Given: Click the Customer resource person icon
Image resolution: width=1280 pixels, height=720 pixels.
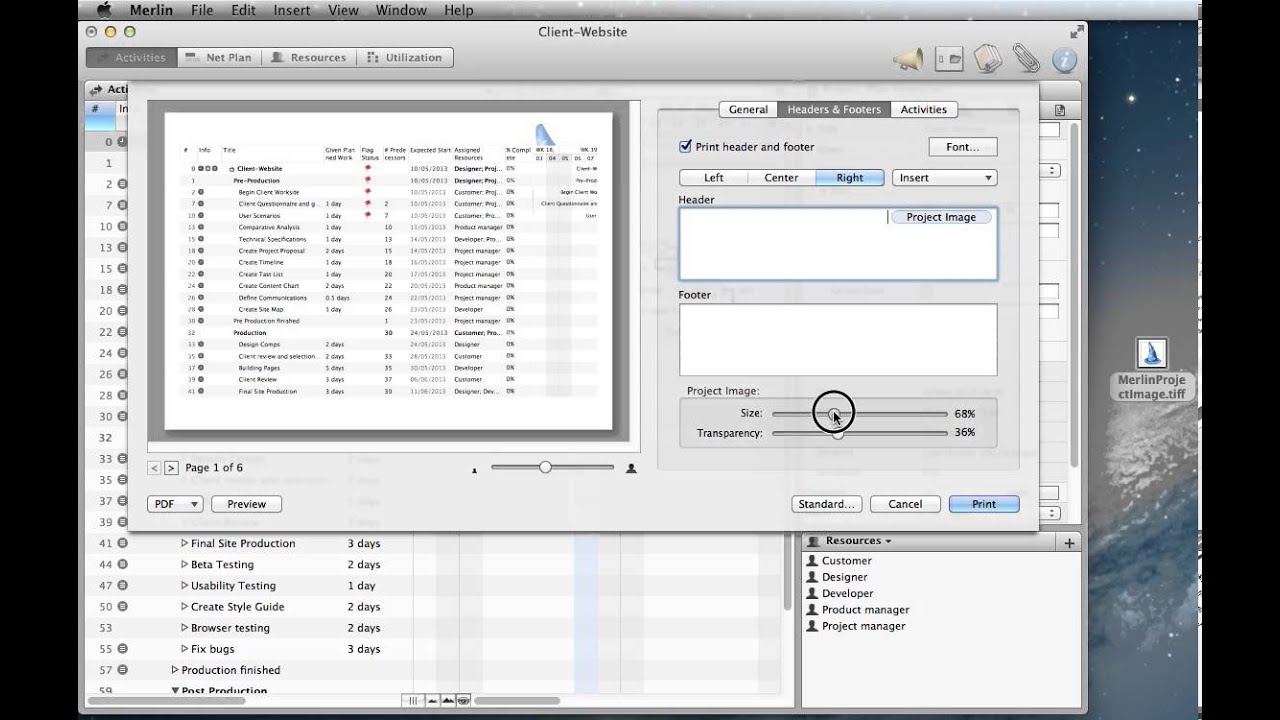Looking at the screenshot, I should (x=812, y=561).
